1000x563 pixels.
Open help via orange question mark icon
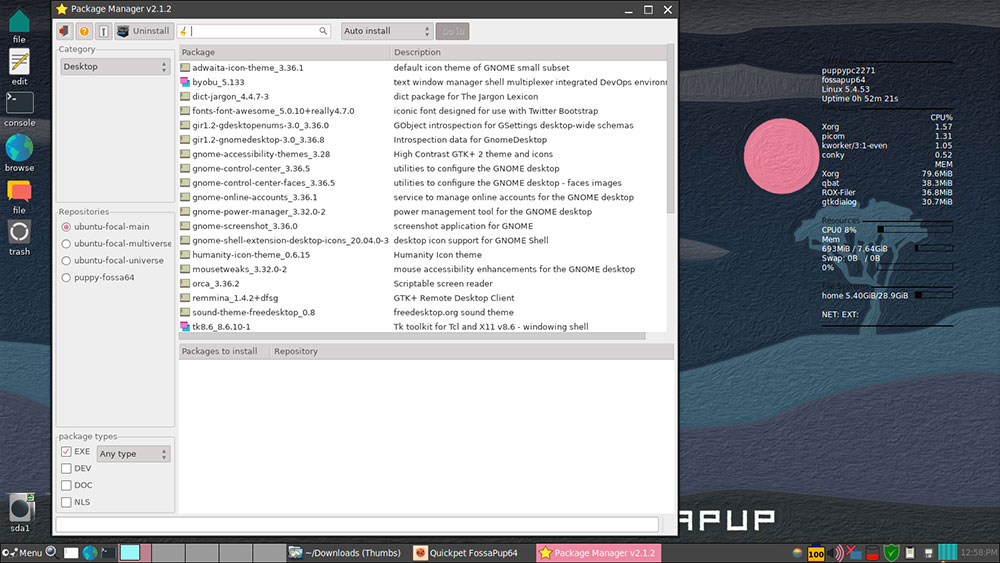click(x=84, y=31)
